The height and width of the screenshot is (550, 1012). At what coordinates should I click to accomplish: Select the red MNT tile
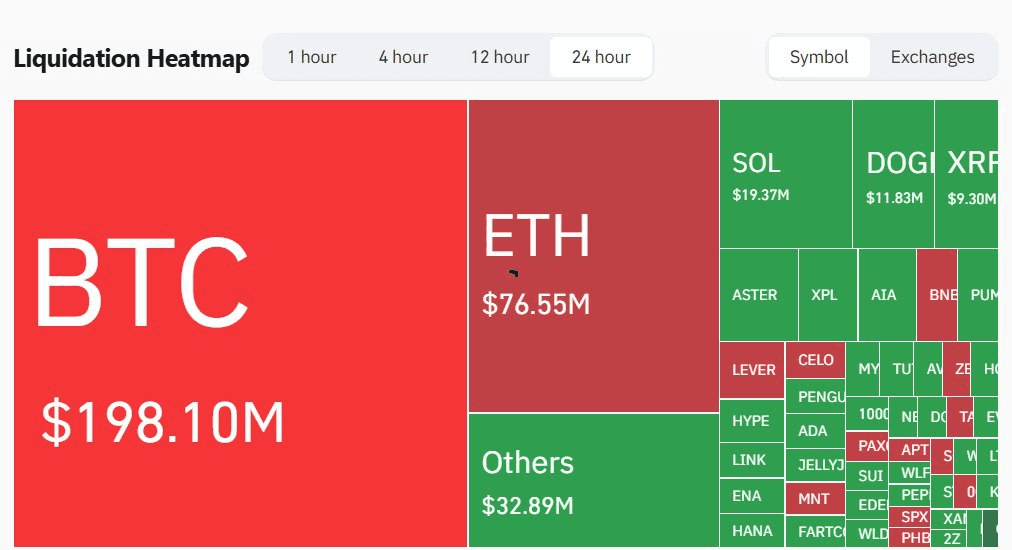pos(815,497)
